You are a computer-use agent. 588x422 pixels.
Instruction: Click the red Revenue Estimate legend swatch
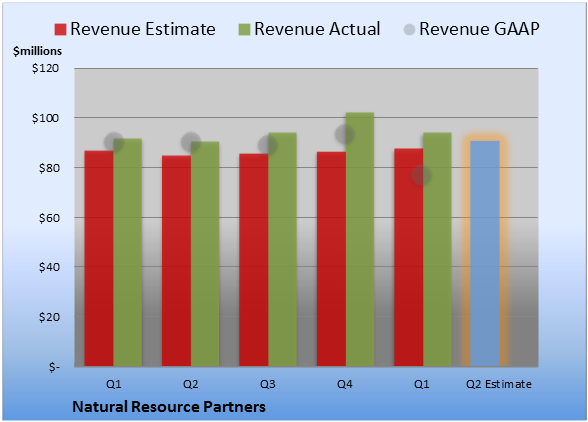60,29
